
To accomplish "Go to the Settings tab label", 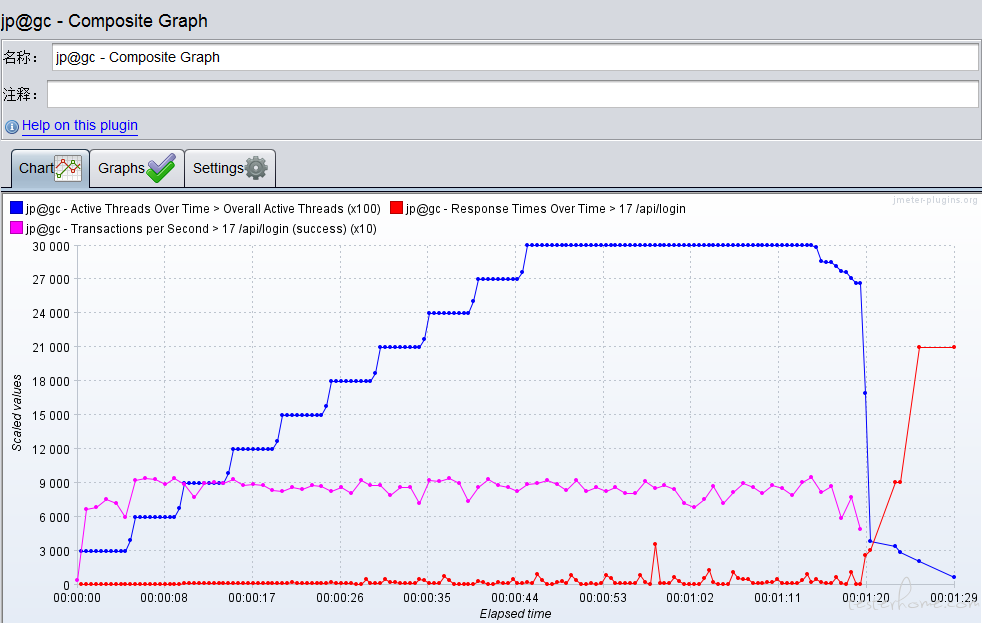I will [x=217, y=168].
